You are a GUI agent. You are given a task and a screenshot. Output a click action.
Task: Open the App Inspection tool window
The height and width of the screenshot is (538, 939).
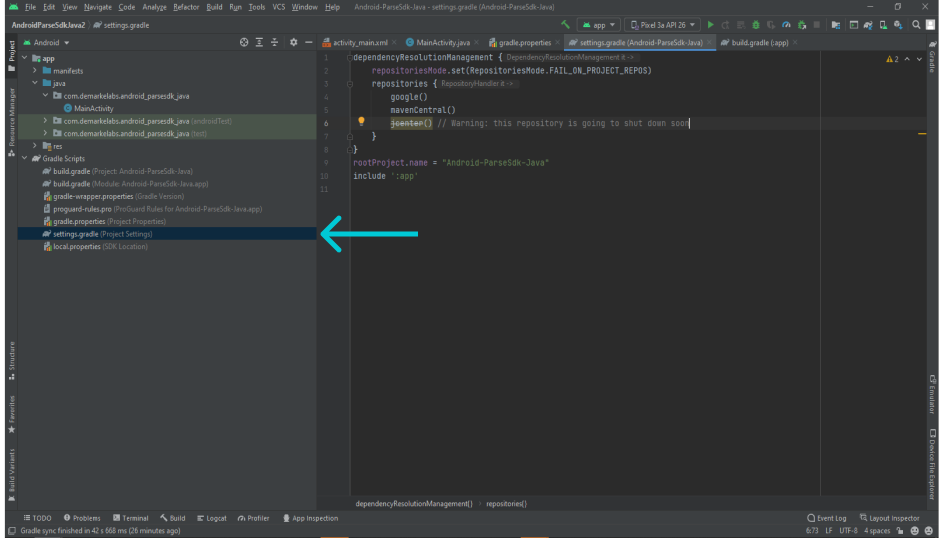tap(310, 518)
